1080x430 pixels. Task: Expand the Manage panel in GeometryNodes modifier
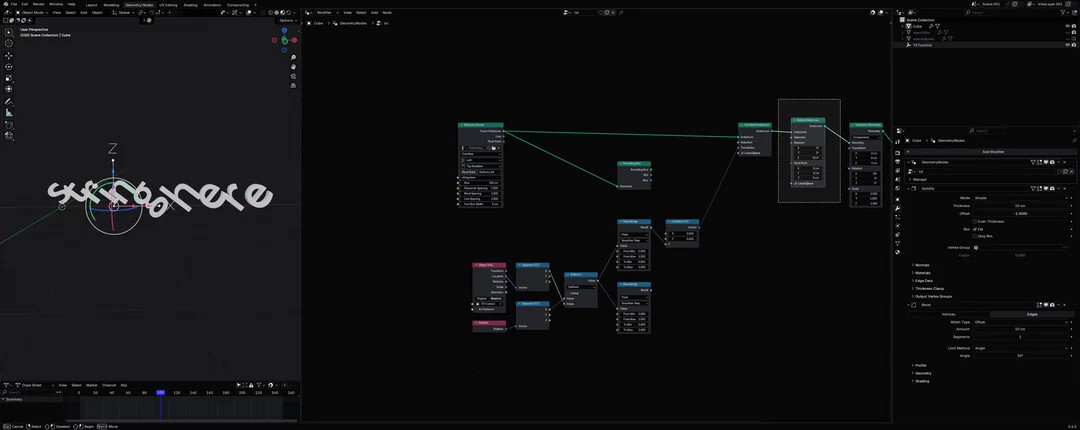click(x=919, y=179)
